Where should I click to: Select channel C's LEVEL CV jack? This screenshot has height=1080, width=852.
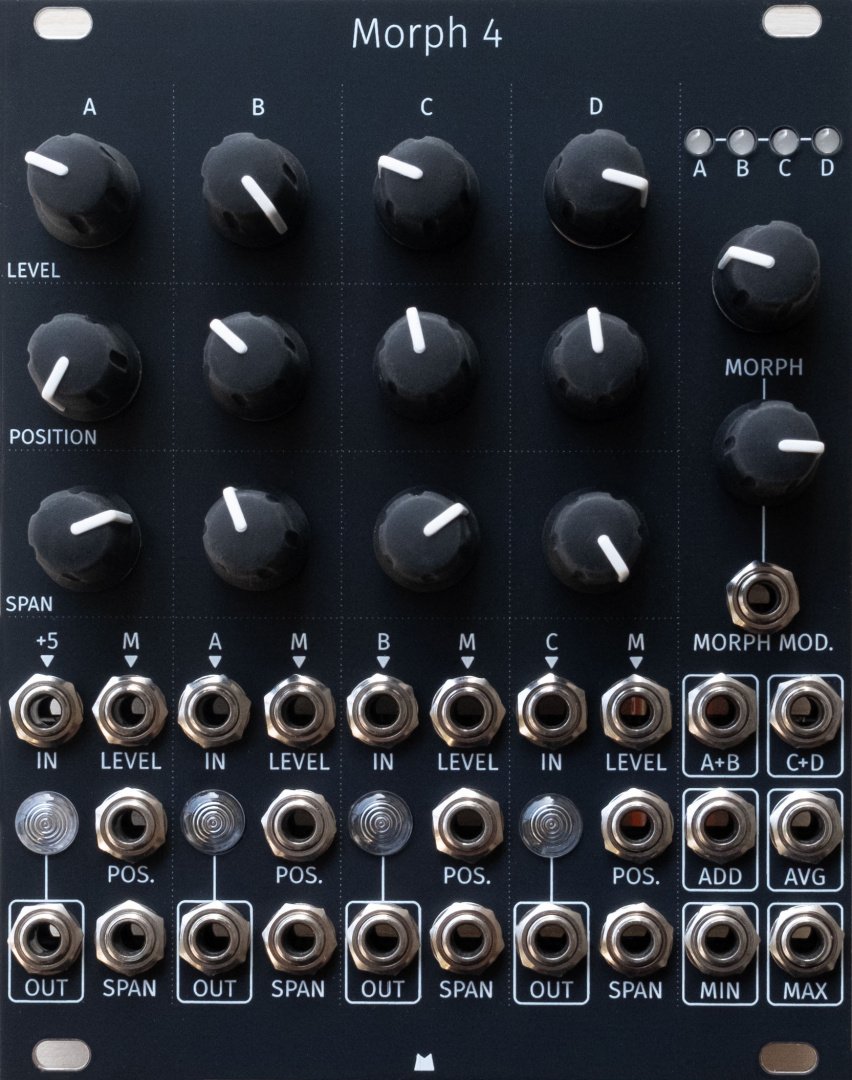(x=468, y=712)
